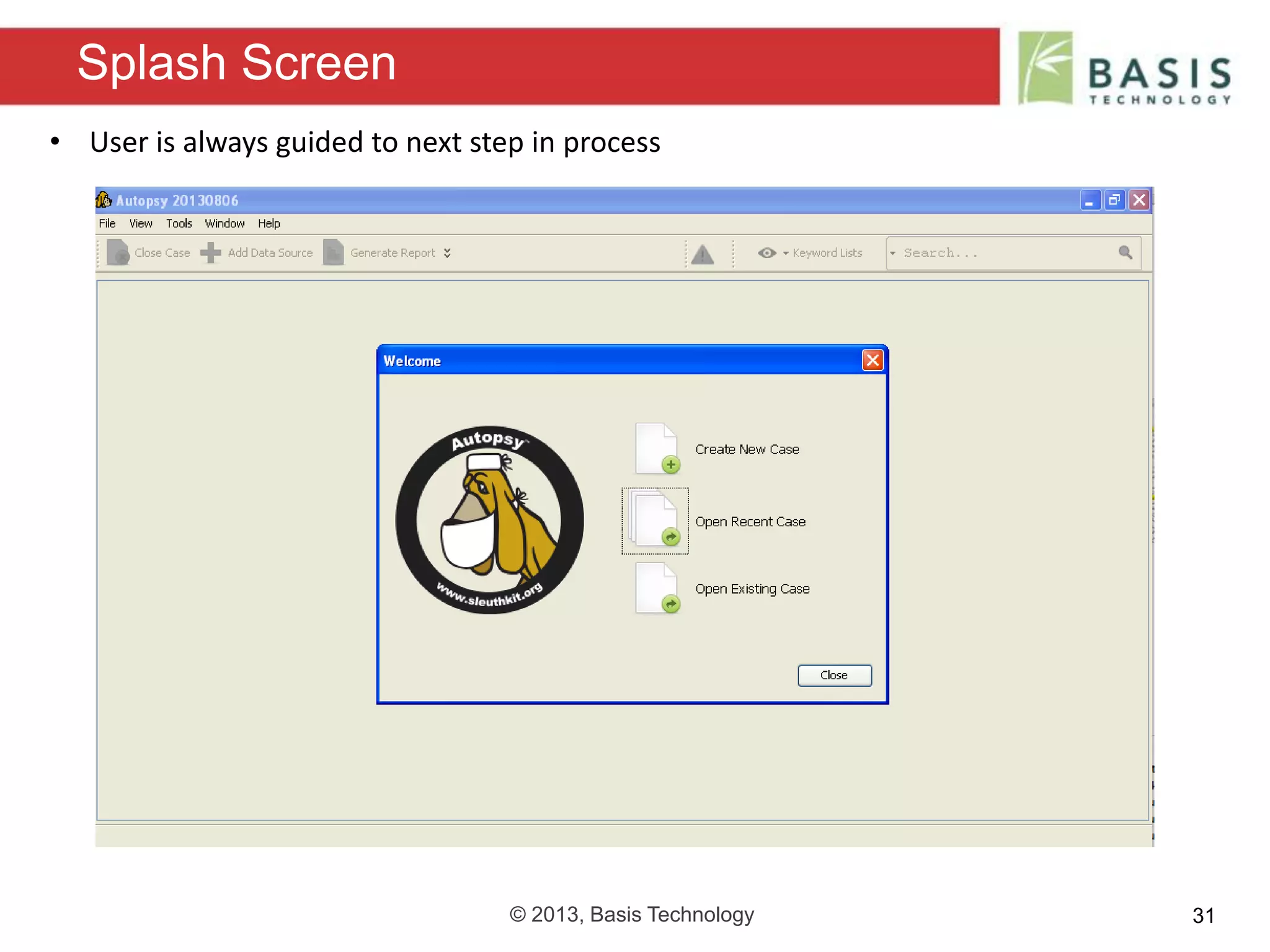Click the Close Case toolbar label

162,253
